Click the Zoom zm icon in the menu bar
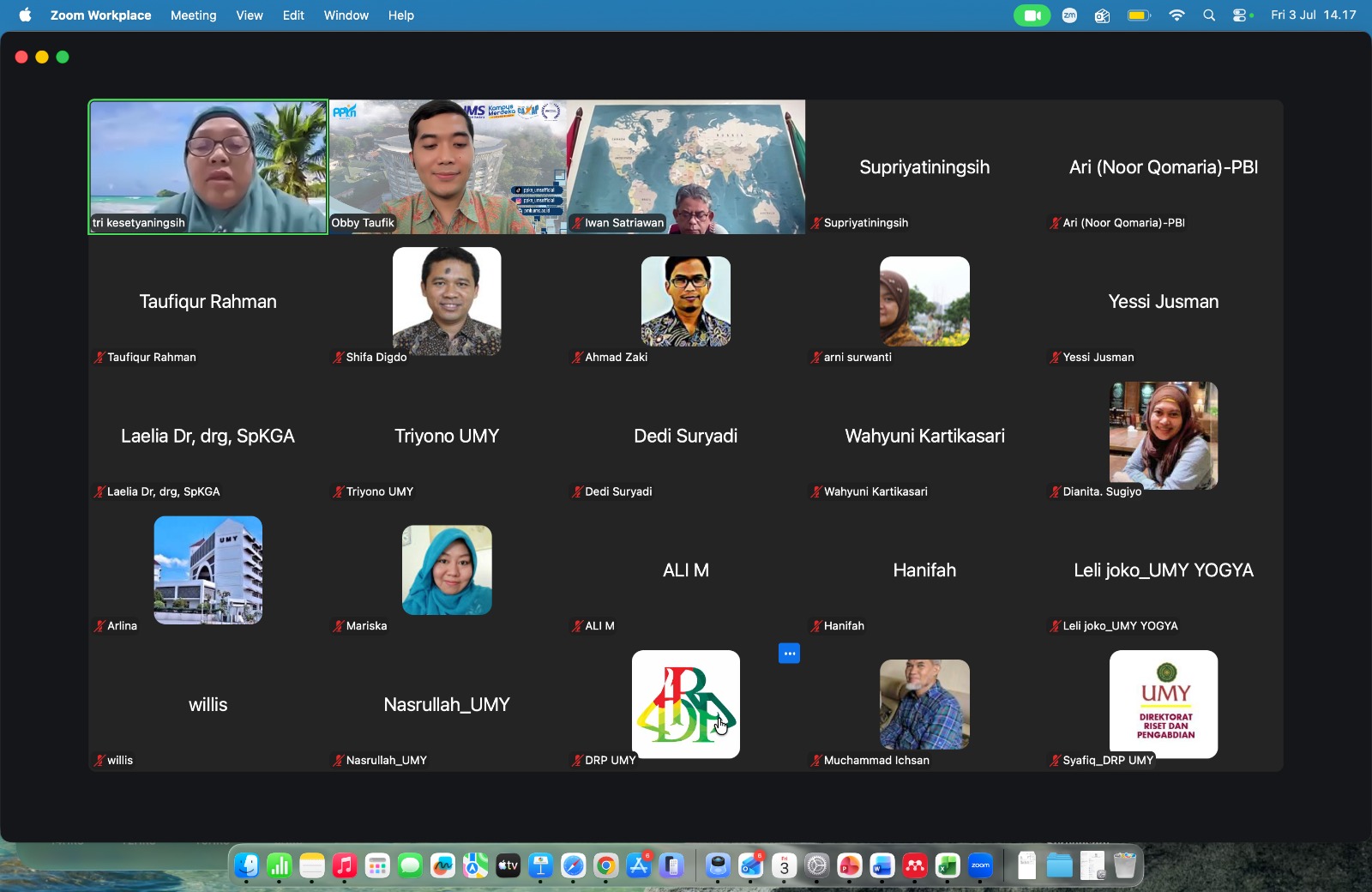This screenshot has height=892, width=1372. 1069,15
